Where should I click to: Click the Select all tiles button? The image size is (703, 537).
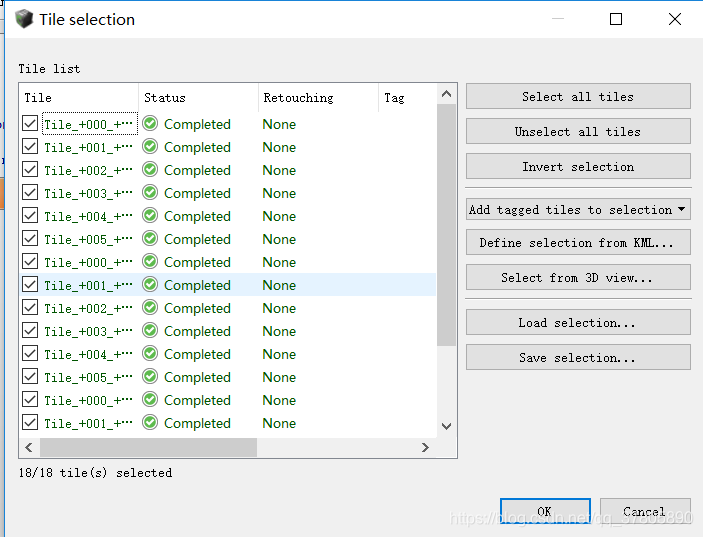pos(578,96)
